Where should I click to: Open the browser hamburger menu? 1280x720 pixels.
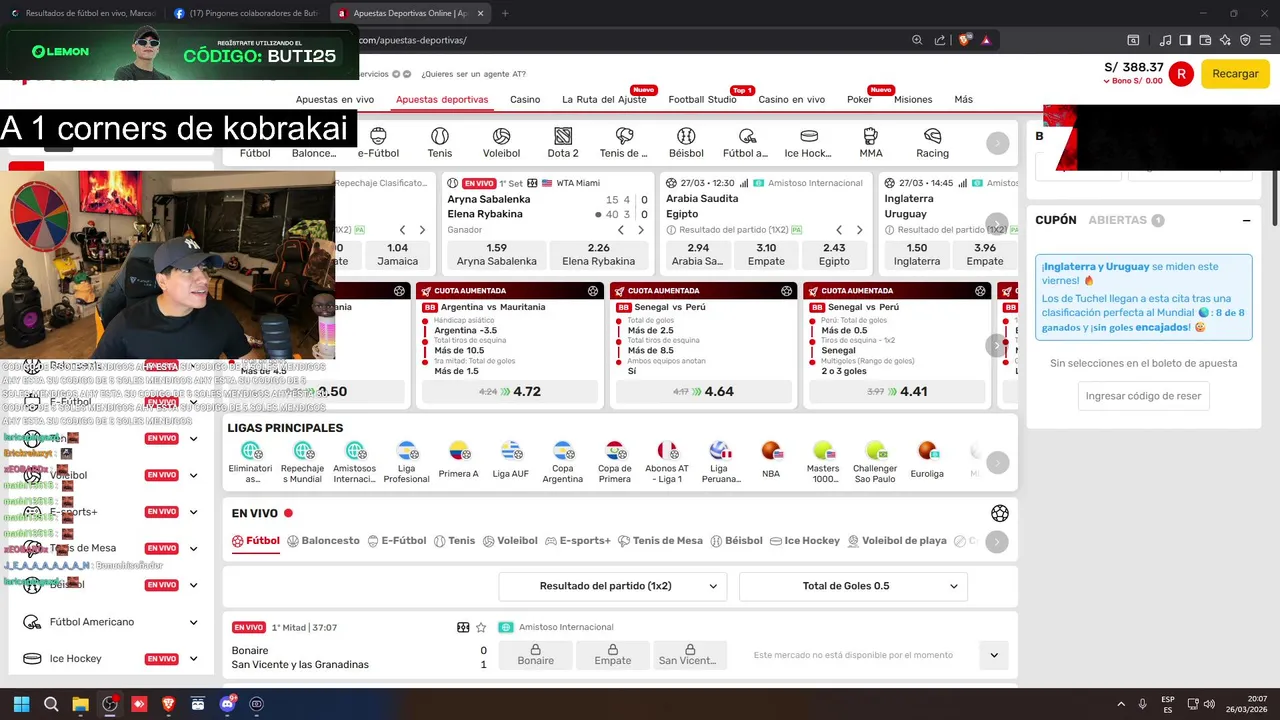coord(1265,40)
